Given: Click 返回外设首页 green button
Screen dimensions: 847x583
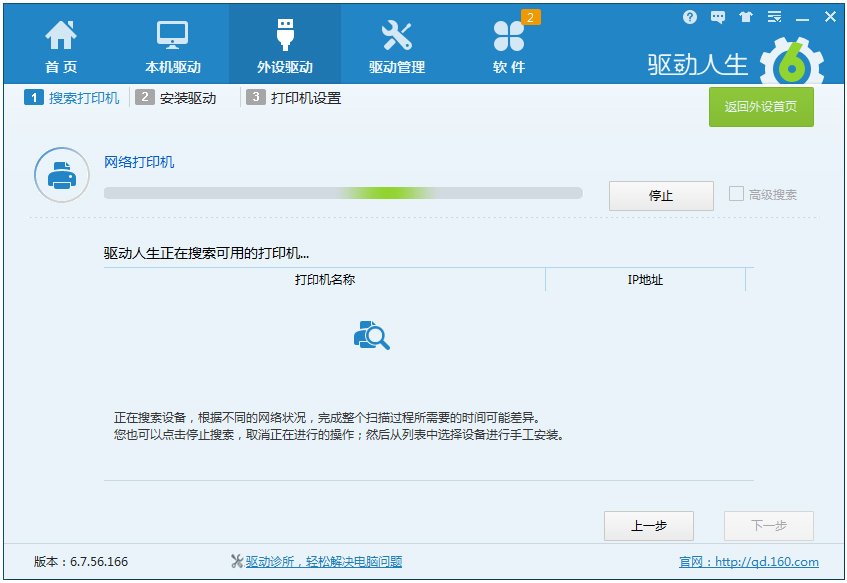Looking at the screenshot, I should 761,107.
